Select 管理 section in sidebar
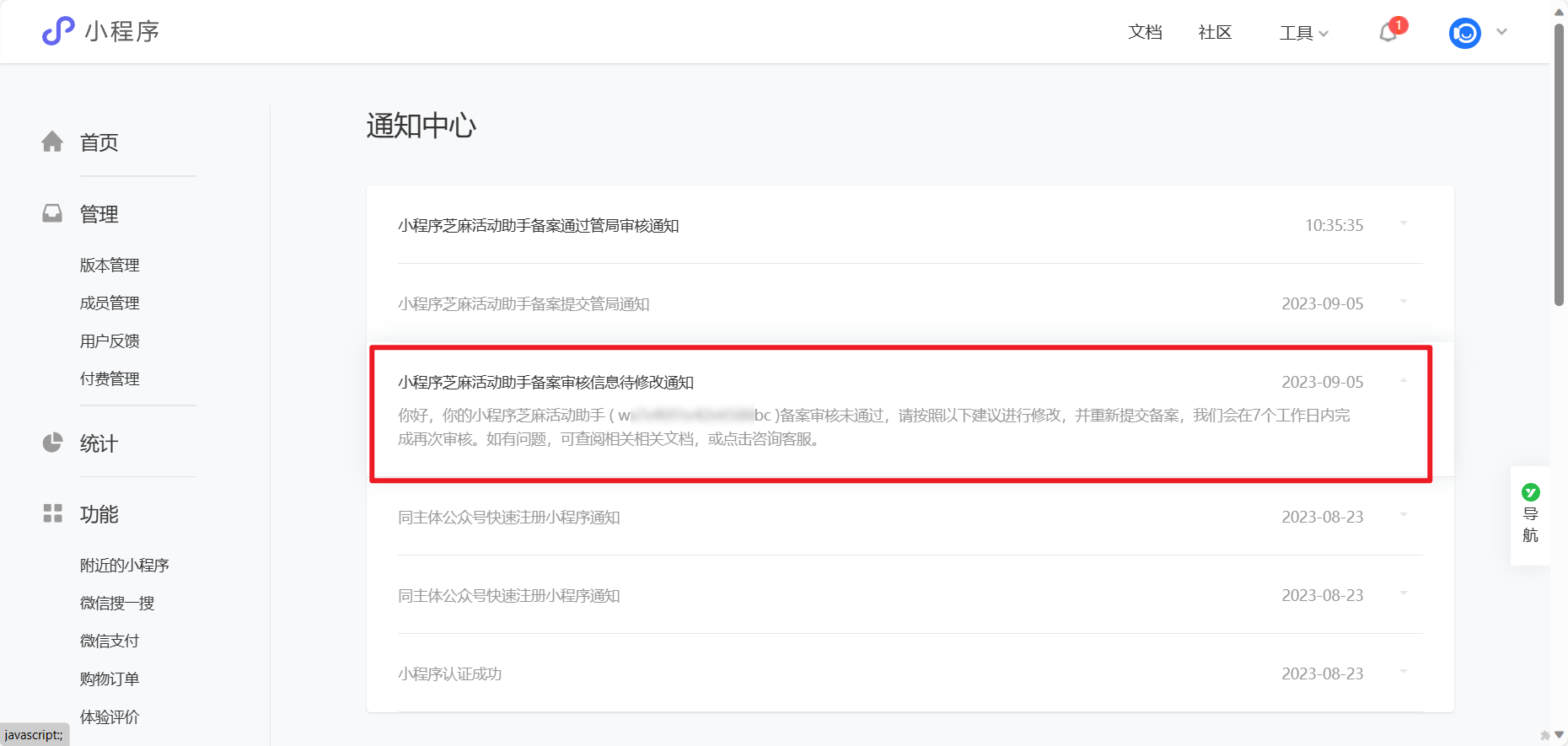Screen dimensions: 1568x746 coord(99,214)
